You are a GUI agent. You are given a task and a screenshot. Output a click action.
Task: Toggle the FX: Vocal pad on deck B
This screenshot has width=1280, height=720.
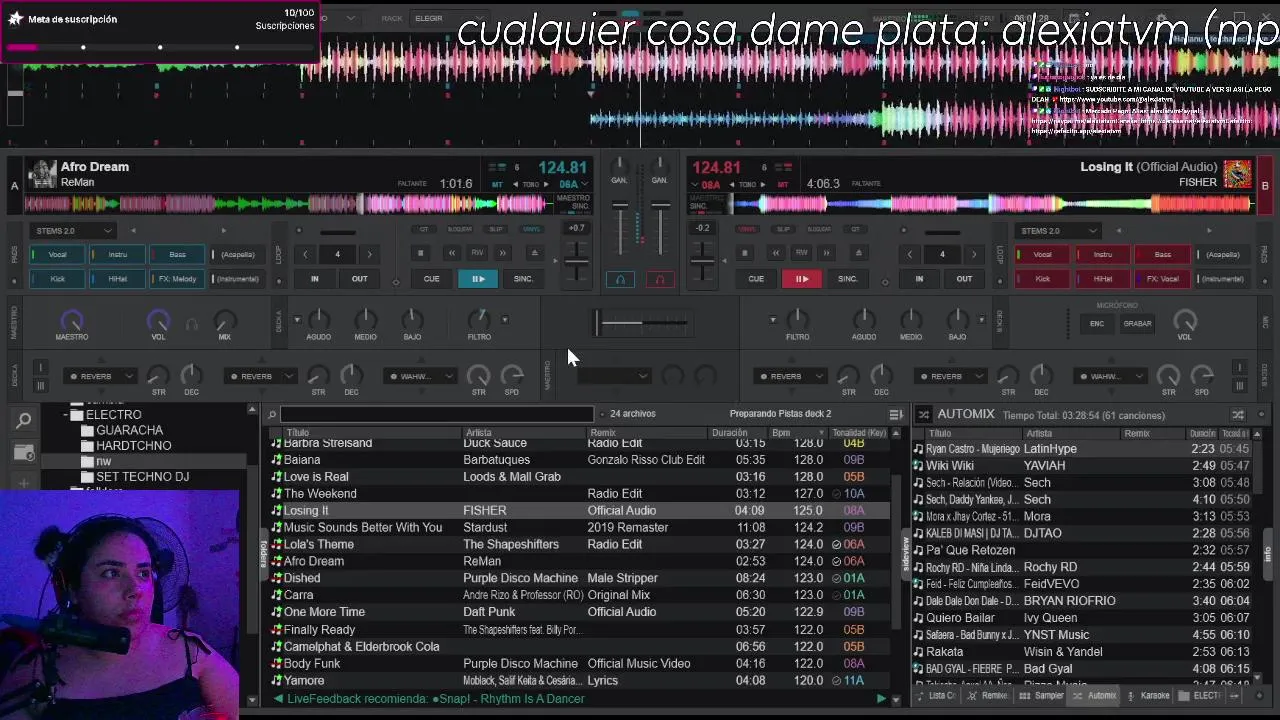1162,279
